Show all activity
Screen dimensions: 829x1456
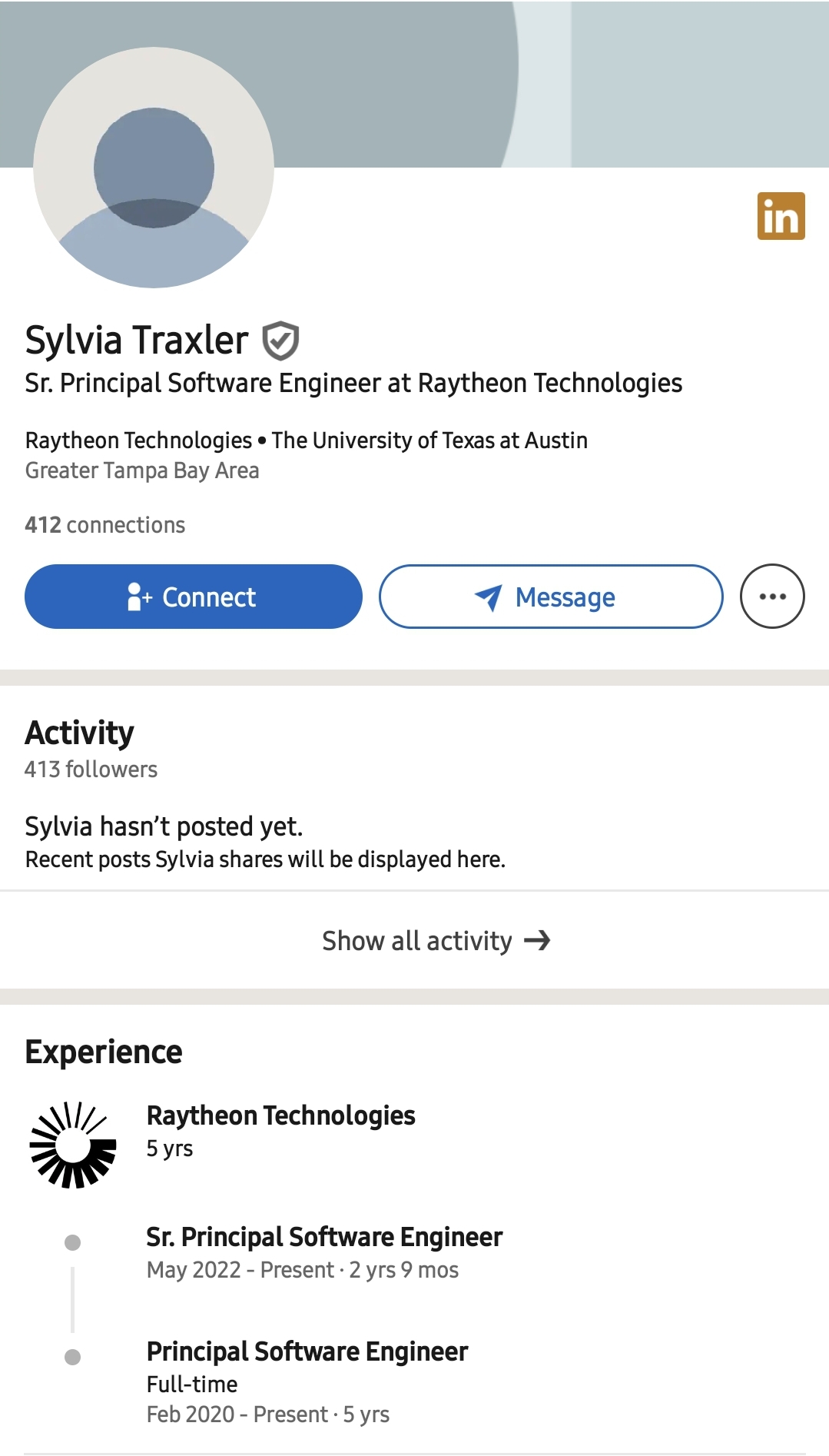[436, 940]
